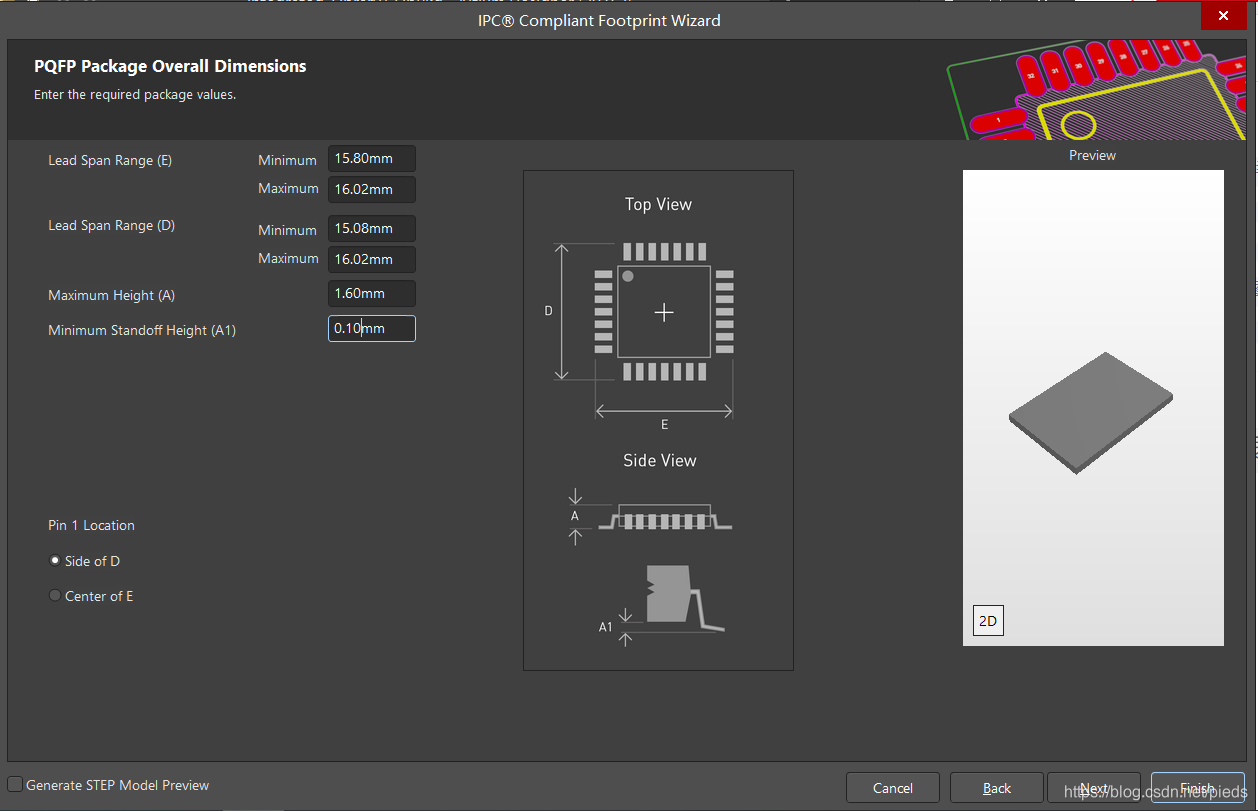1258x811 pixels.
Task: Click the gray 3D package model in Preview
Action: pyautogui.click(x=1091, y=412)
